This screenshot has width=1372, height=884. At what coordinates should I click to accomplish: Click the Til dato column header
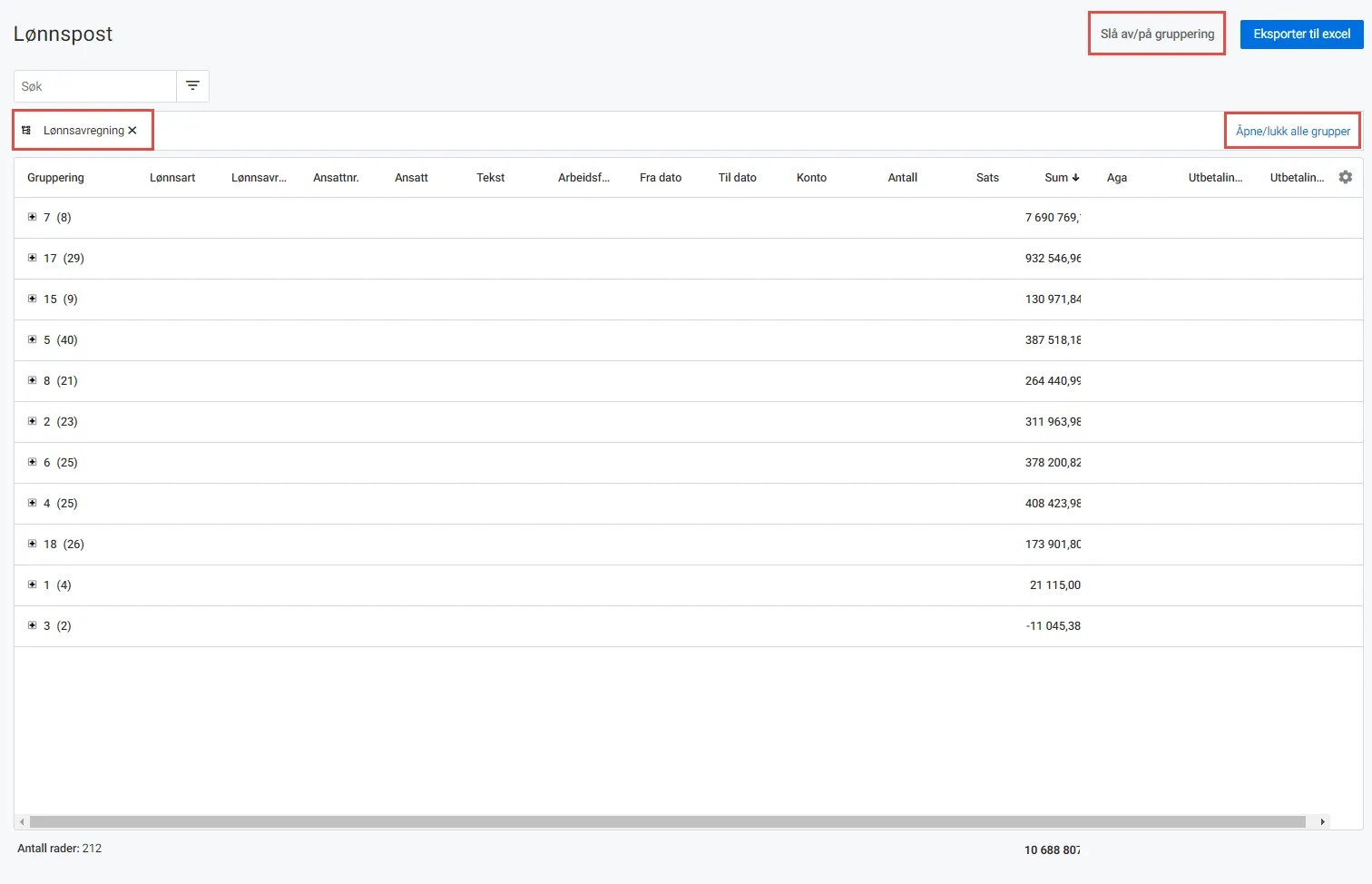[x=738, y=178]
